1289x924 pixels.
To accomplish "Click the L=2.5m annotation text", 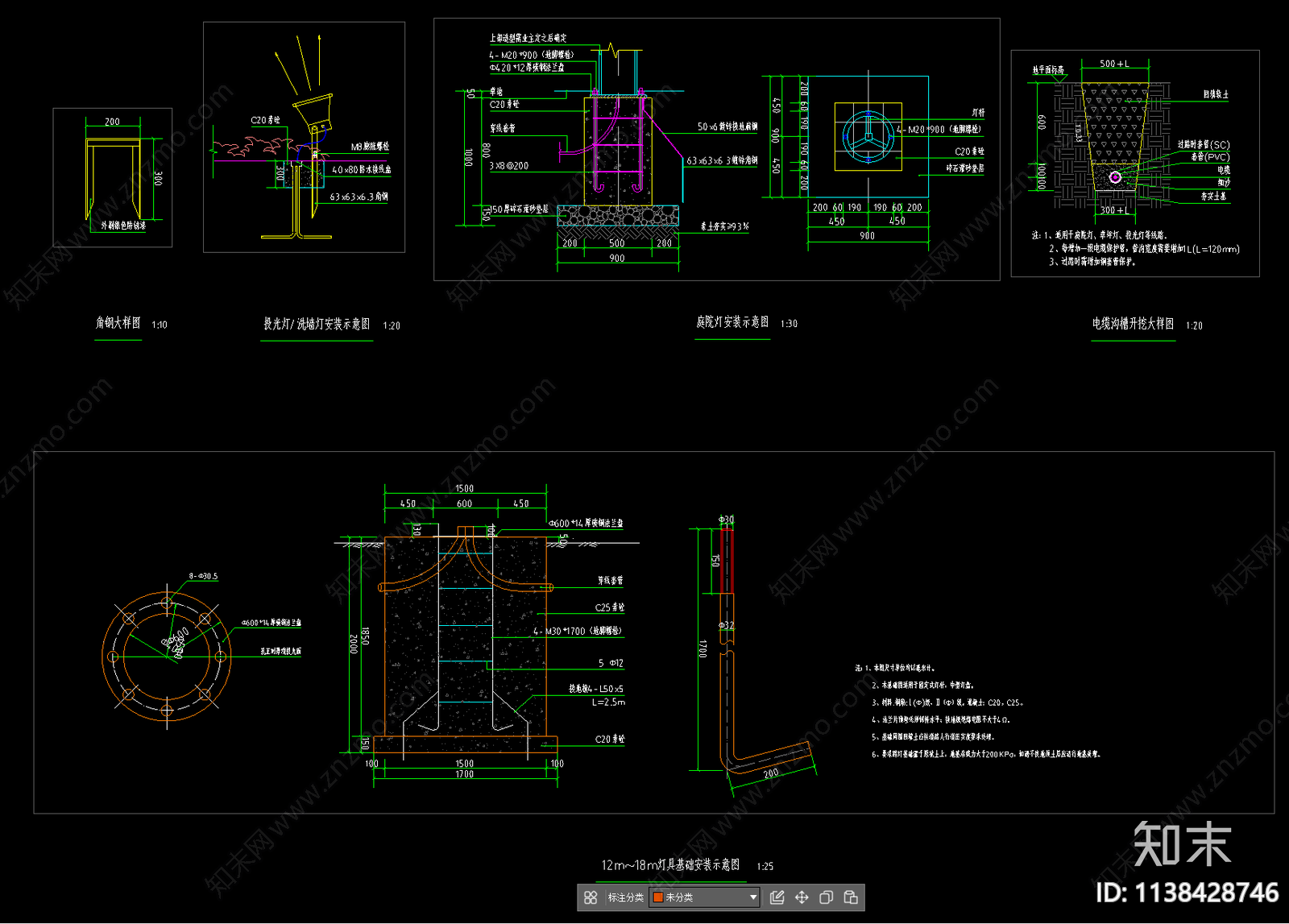I will (608, 702).
